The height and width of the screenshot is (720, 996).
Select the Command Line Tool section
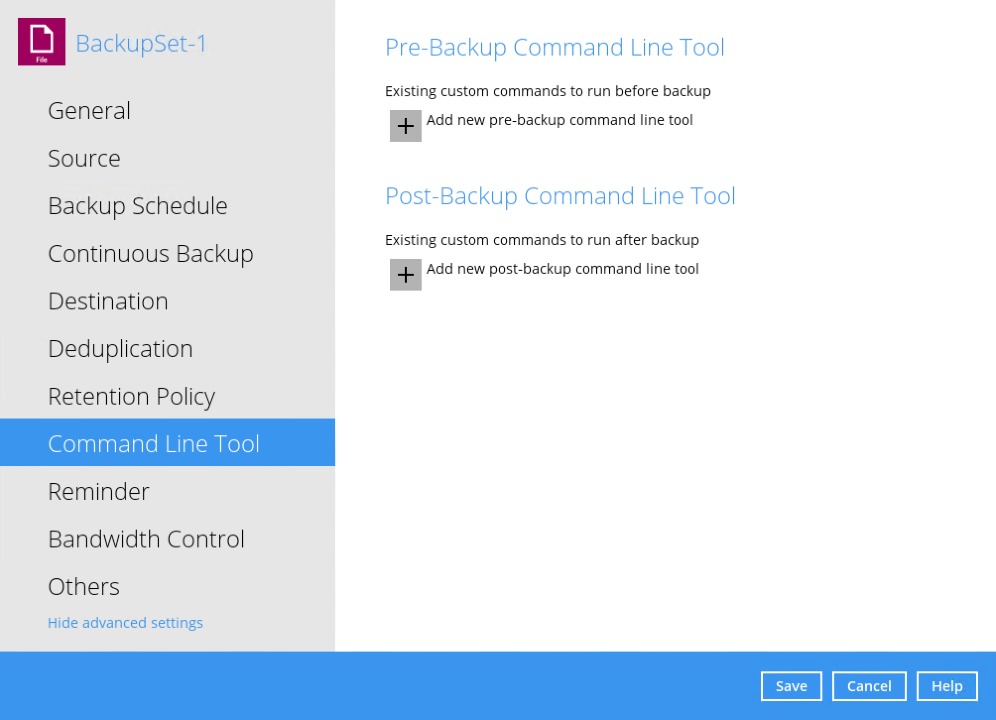click(x=153, y=442)
